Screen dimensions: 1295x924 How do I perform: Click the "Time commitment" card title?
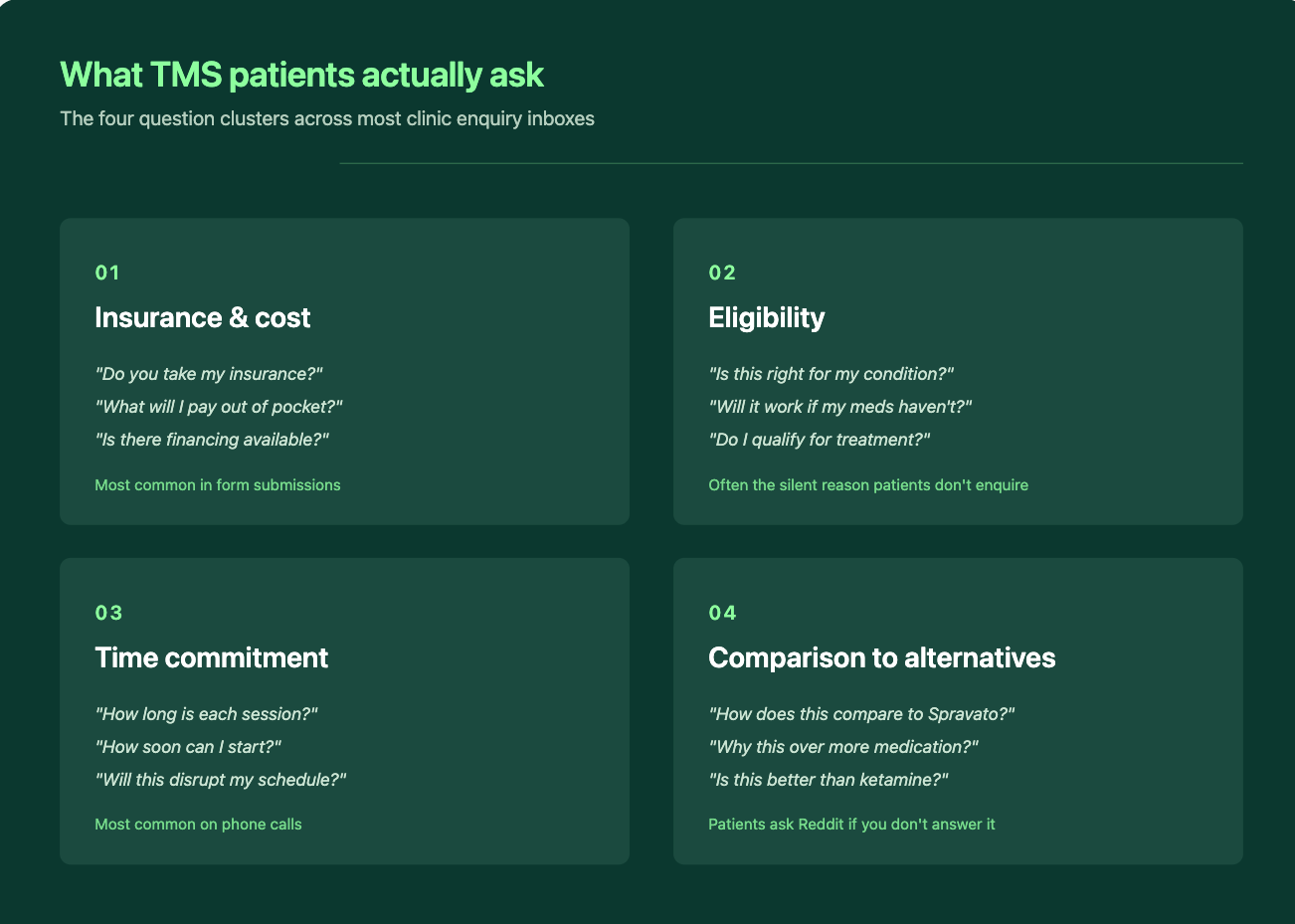(212, 657)
